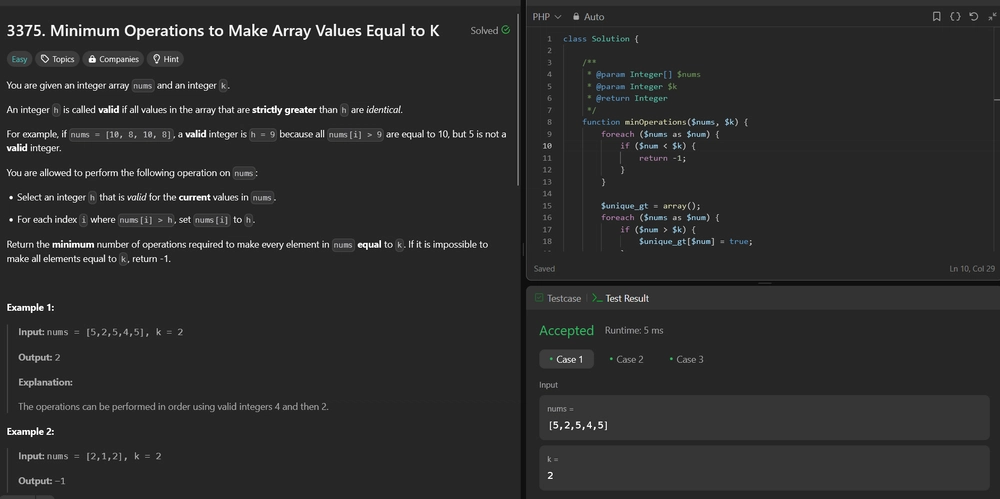Click the Runtime: 5 ms text

click(x=634, y=331)
